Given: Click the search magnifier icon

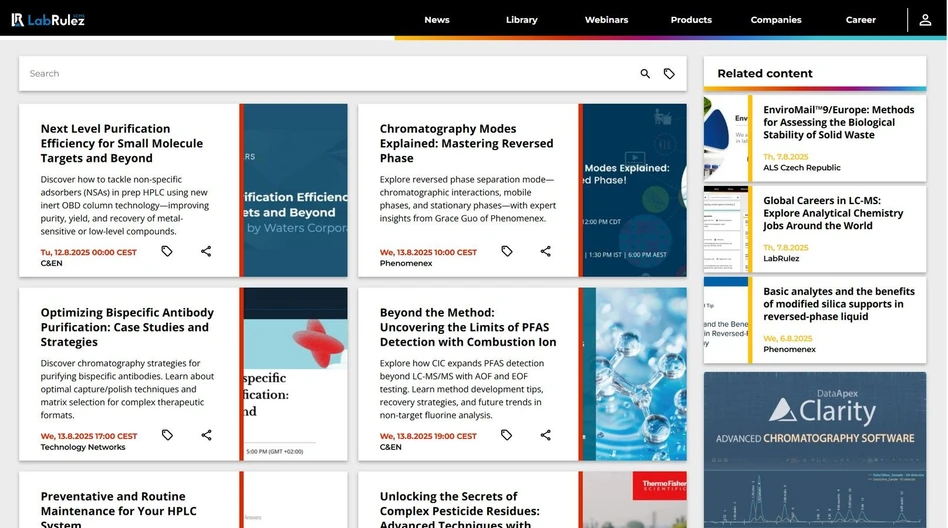Looking at the screenshot, I should click(x=645, y=74).
